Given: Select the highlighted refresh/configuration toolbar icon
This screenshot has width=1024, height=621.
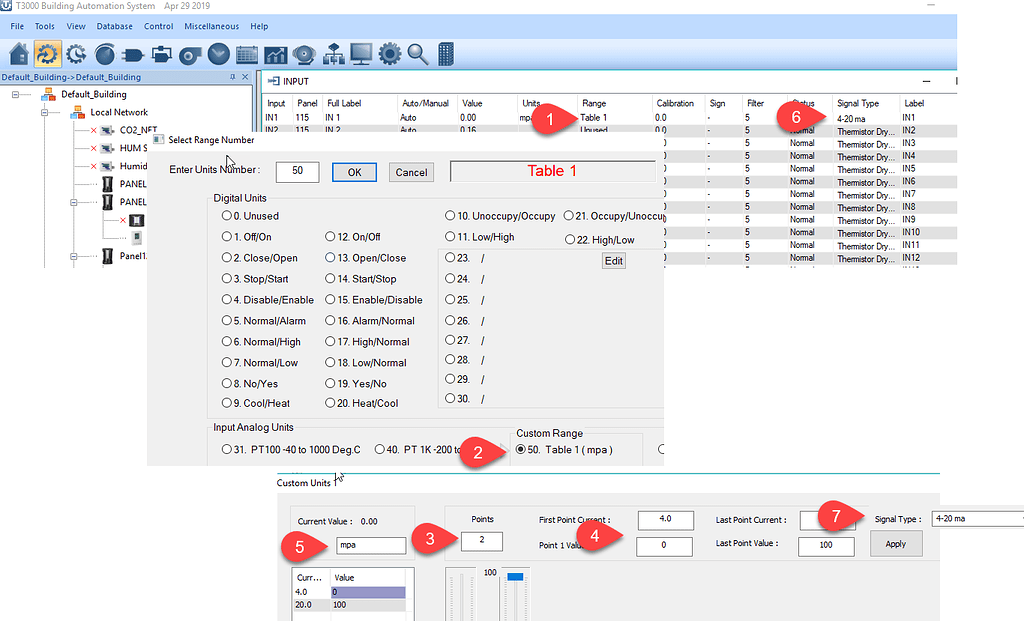Looking at the screenshot, I should pyautogui.click(x=48, y=55).
